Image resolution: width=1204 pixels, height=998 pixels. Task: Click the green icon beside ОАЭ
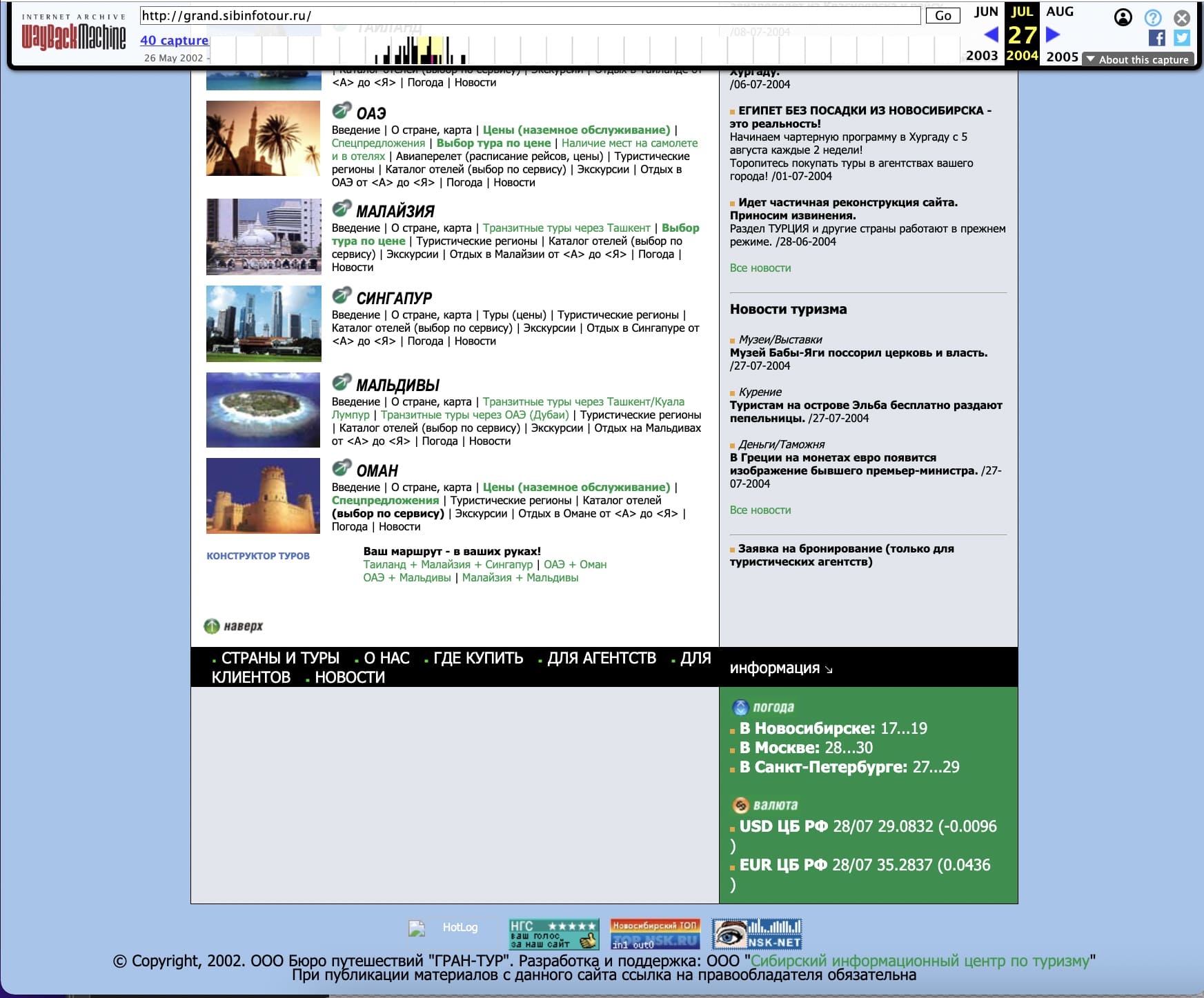tap(342, 110)
